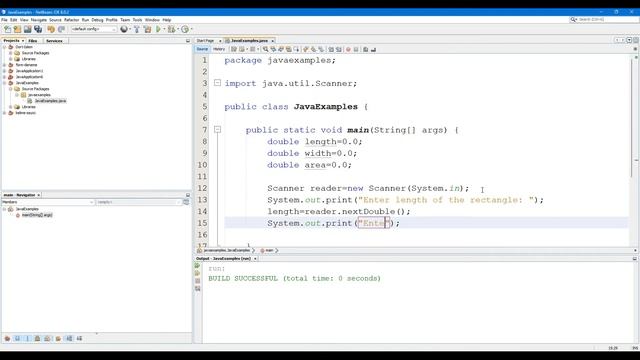
Task: Collapse the import fold marker on line 3
Action: click(x=218, y=83)
